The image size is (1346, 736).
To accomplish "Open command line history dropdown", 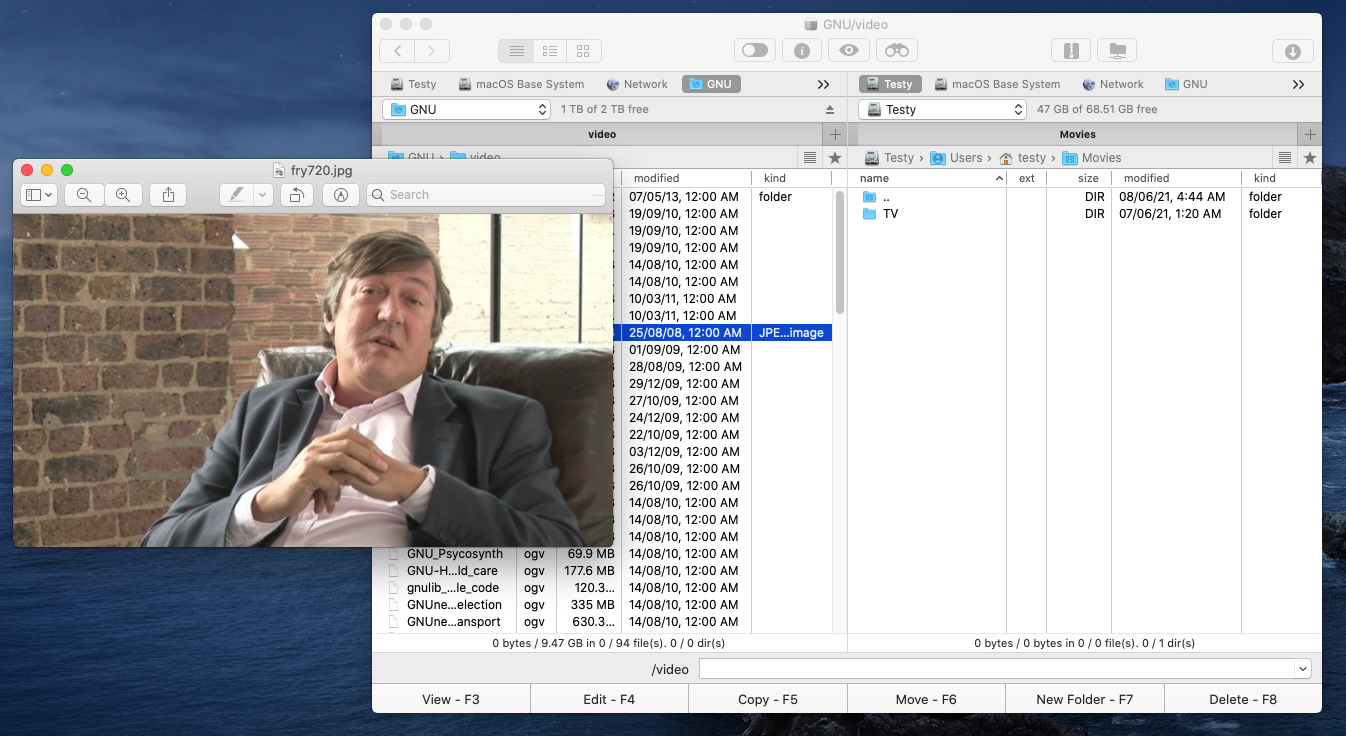I will (1303, 669).
